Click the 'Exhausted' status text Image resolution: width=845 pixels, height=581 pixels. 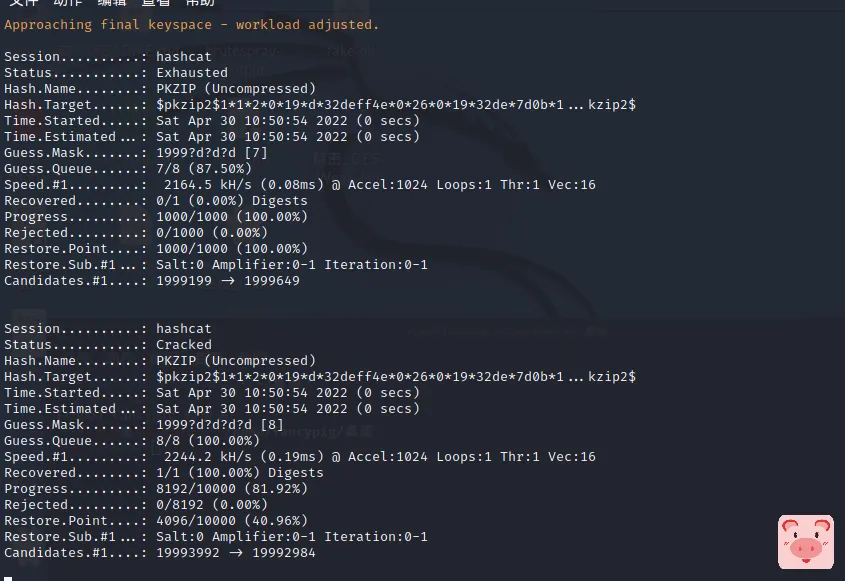(x=192, y=72)
